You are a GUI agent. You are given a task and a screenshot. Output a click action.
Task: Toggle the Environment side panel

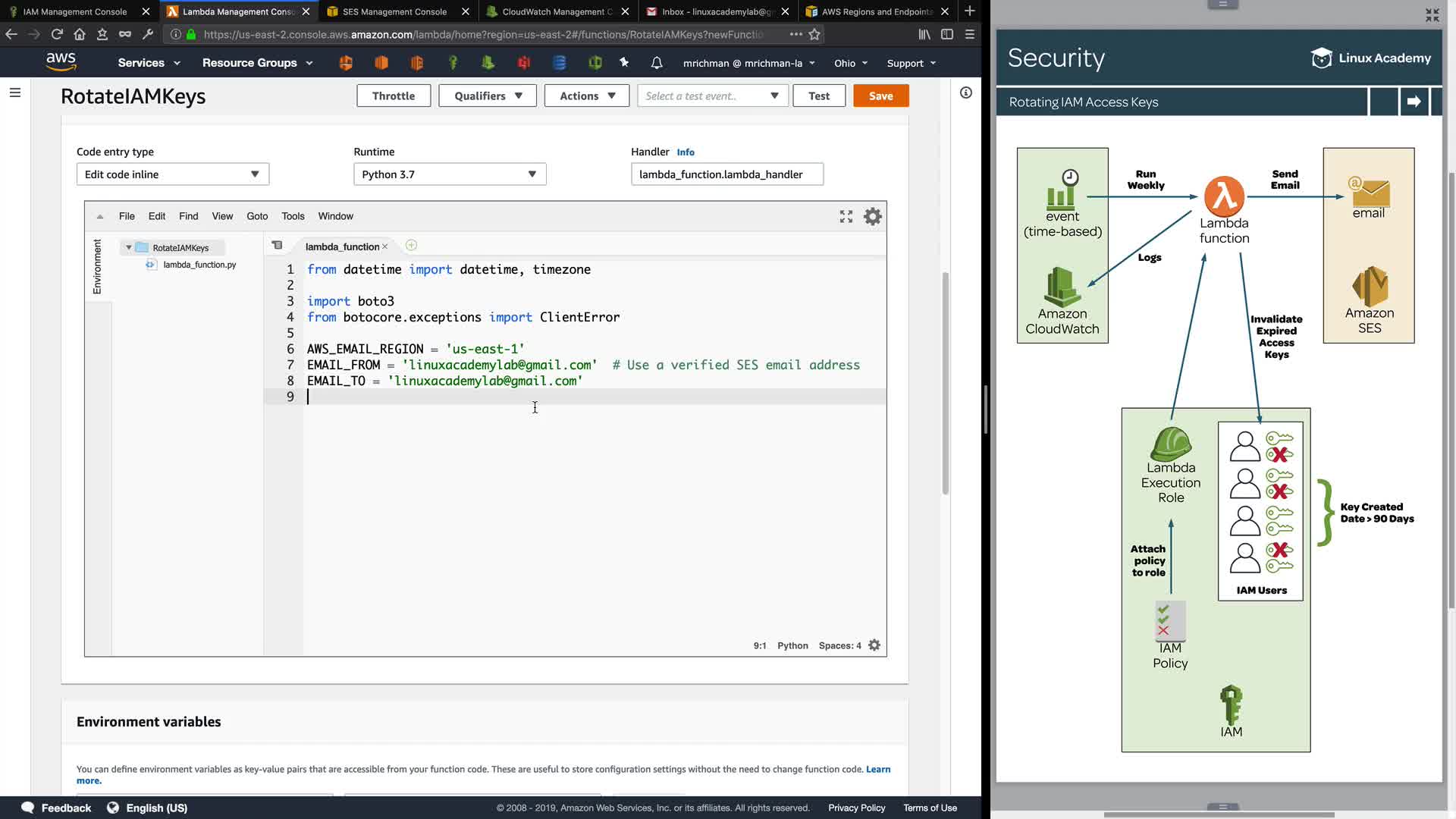point(97,266)
